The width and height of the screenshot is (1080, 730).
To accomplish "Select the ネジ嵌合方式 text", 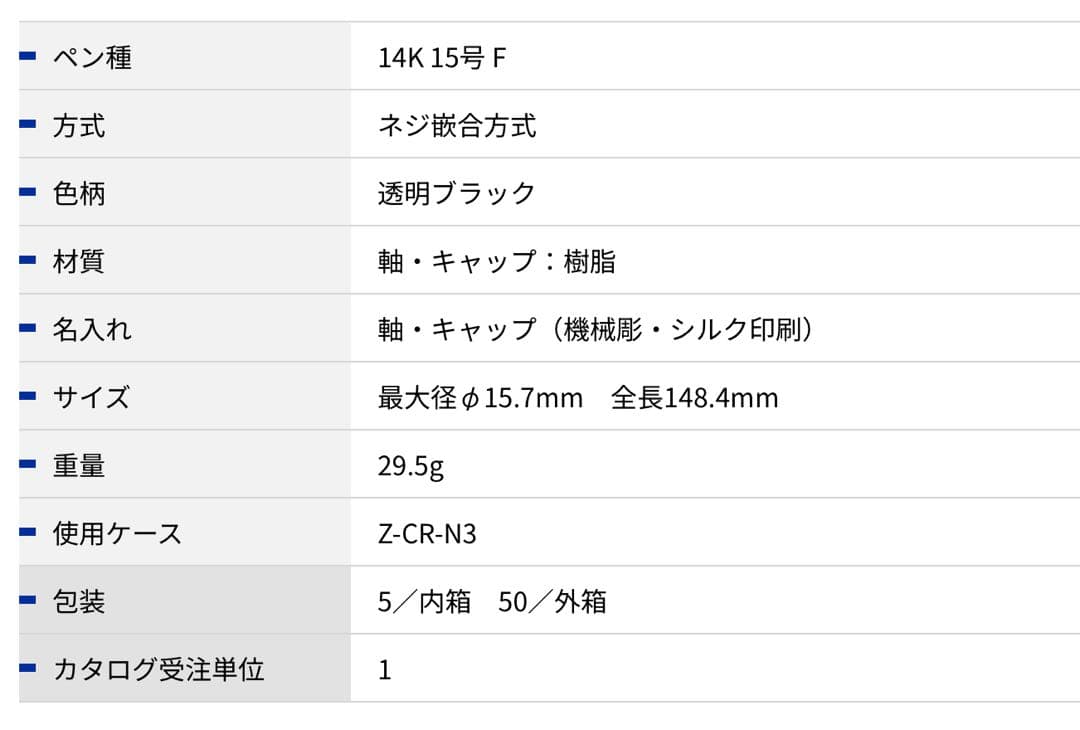I will [457, 125].
